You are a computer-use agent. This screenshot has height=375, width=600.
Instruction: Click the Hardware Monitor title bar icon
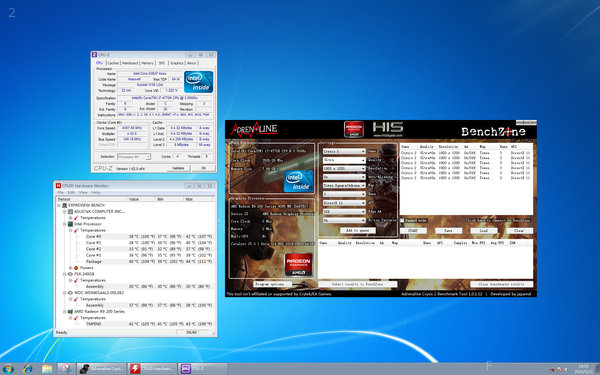[59, 186]
